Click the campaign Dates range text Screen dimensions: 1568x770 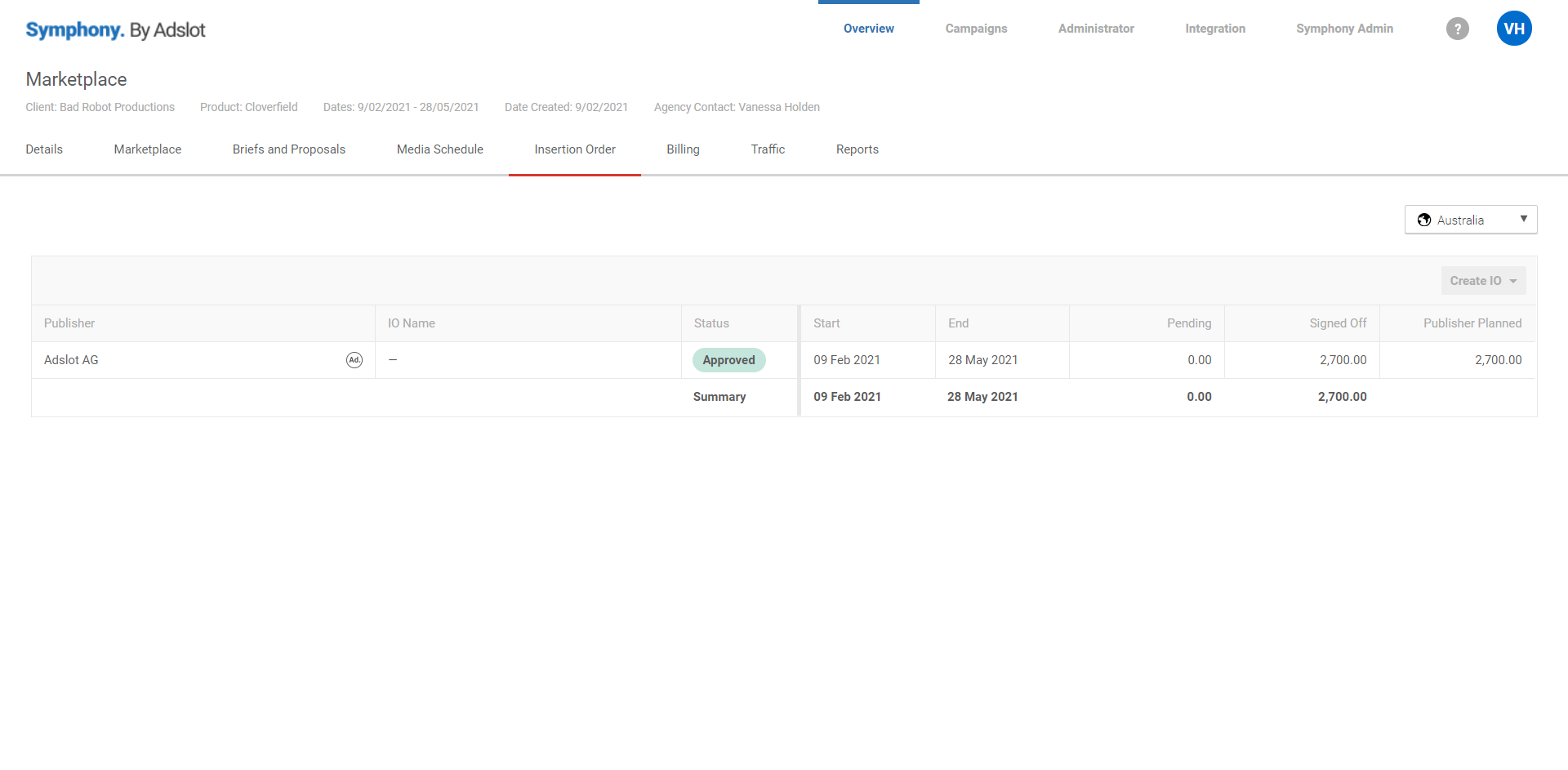[x=401, y=107]
